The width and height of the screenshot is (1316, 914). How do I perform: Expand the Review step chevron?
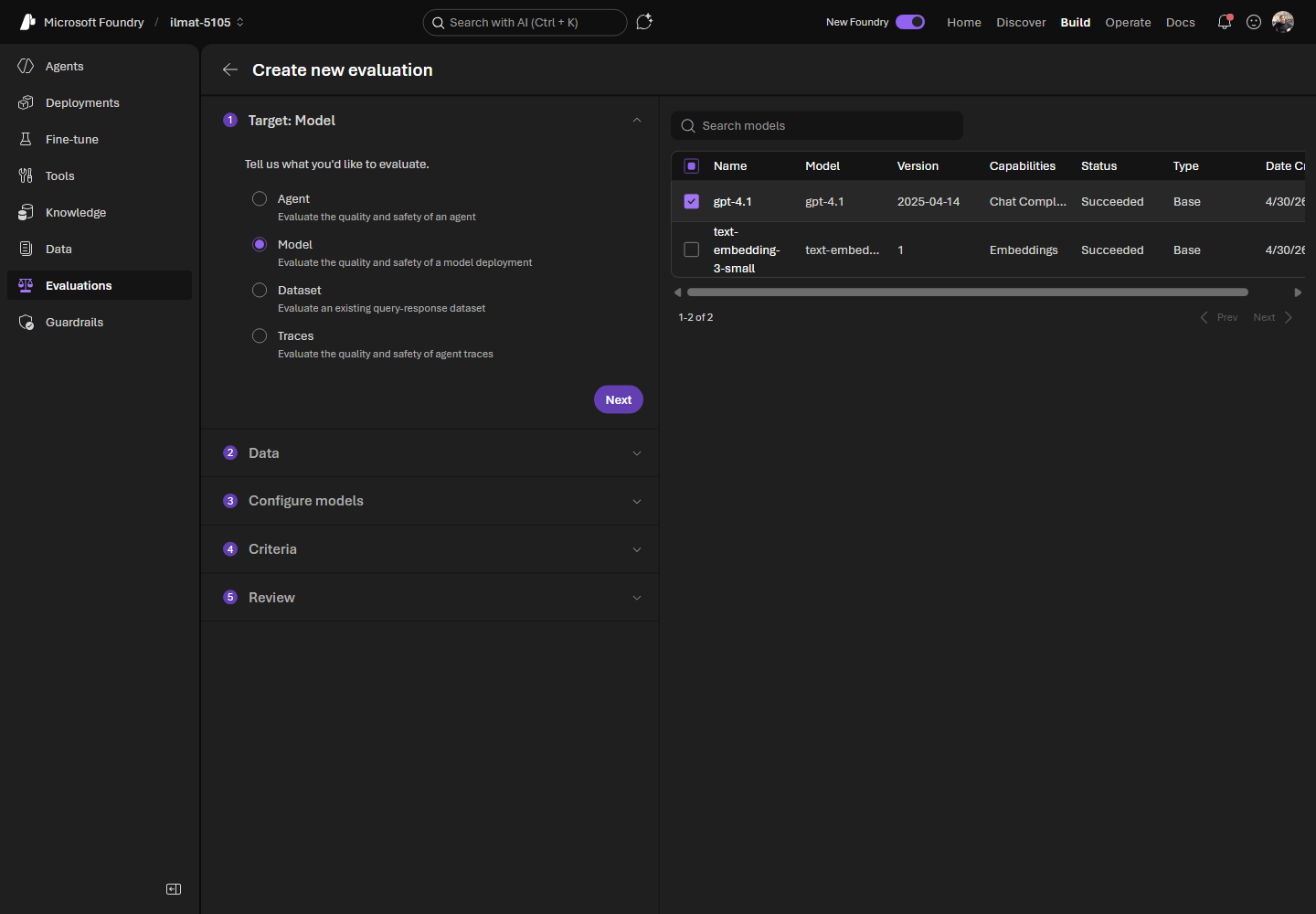click(637, 598)
